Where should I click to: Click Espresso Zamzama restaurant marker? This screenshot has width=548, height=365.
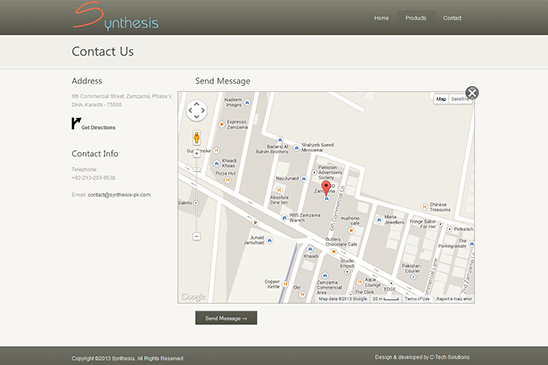tap(222, 124)
